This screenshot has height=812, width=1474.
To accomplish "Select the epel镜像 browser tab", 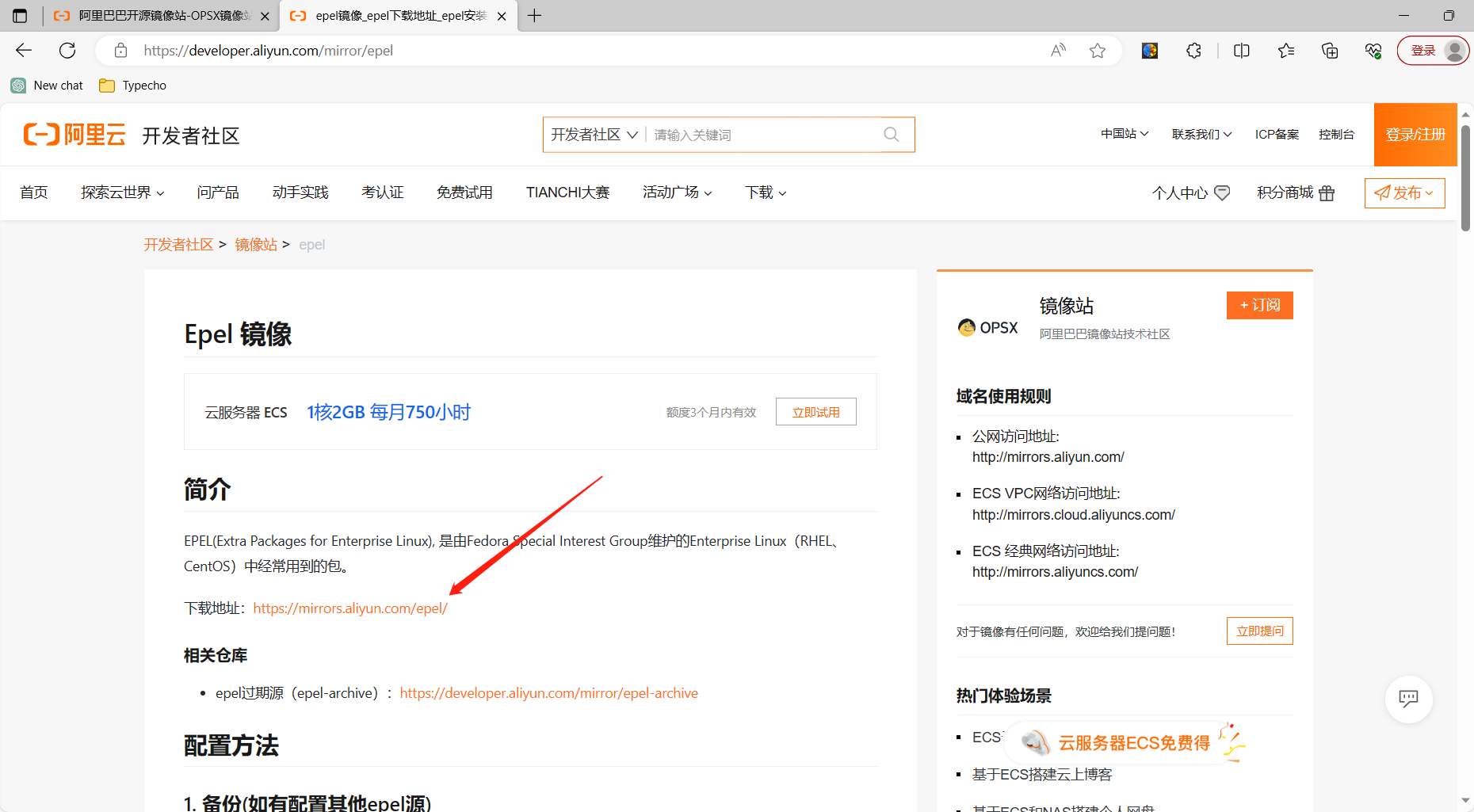I will coord(399,16).
